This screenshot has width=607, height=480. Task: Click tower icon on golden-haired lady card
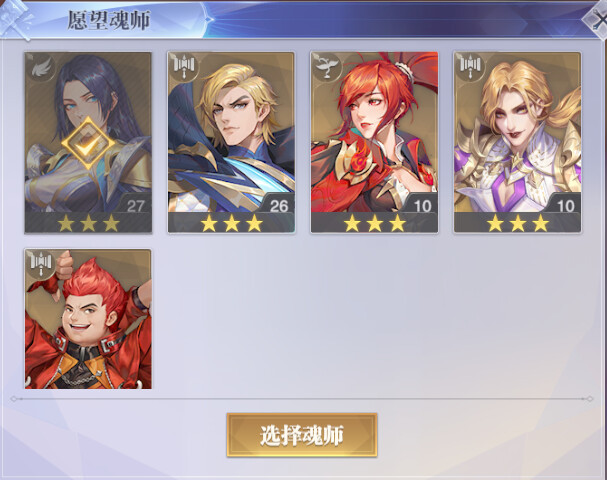coord(470,66)
